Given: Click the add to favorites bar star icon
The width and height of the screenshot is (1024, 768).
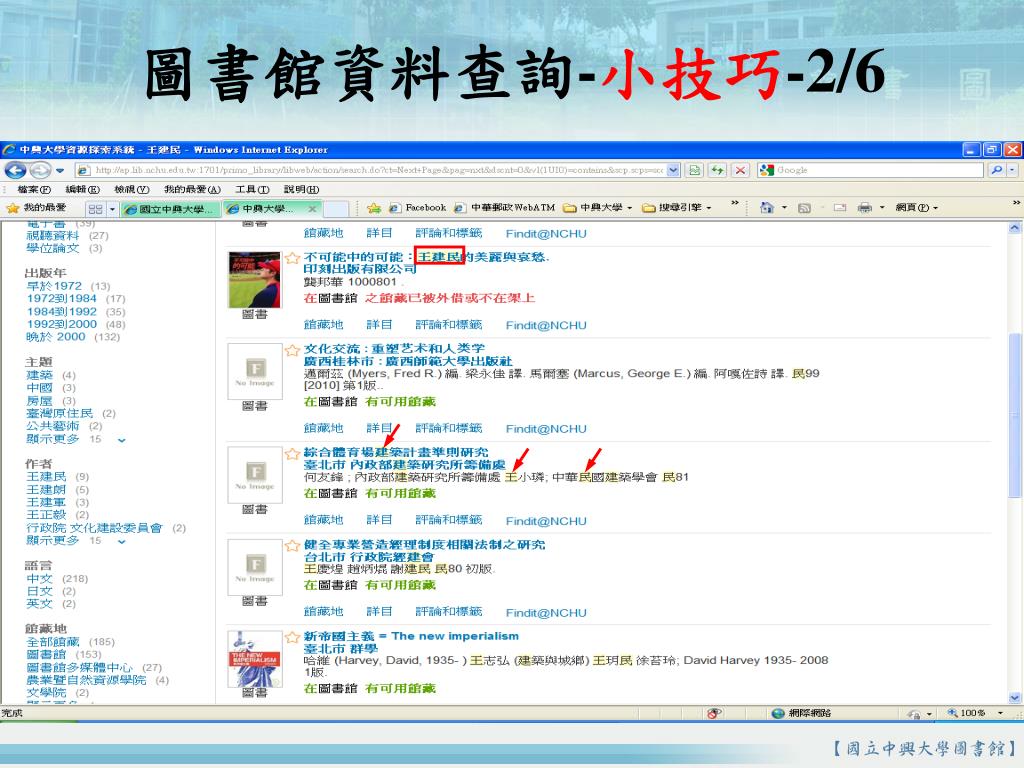Looking at the screenshot, I should tap(374, 208).
